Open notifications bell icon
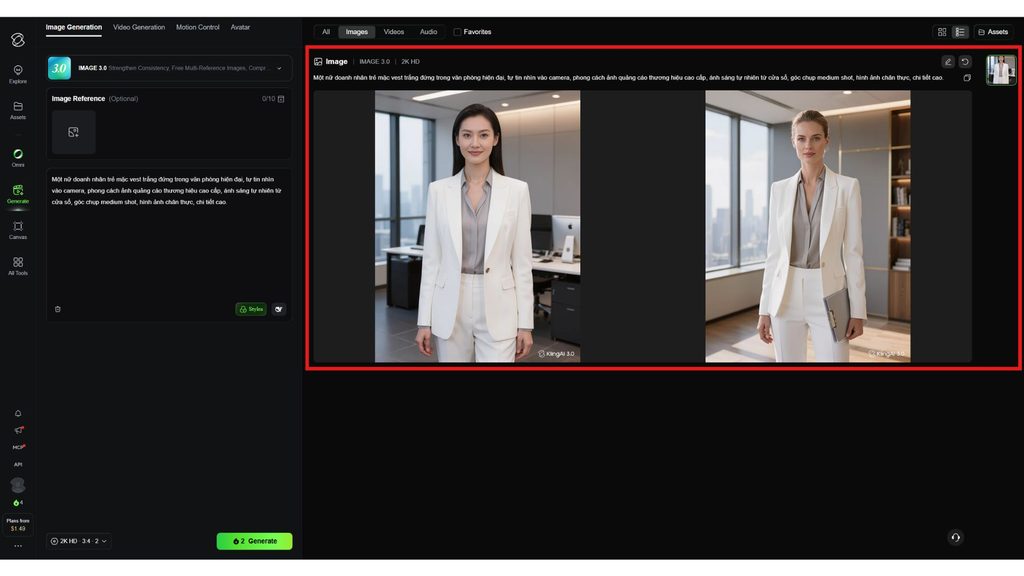 tap(18, 413)
